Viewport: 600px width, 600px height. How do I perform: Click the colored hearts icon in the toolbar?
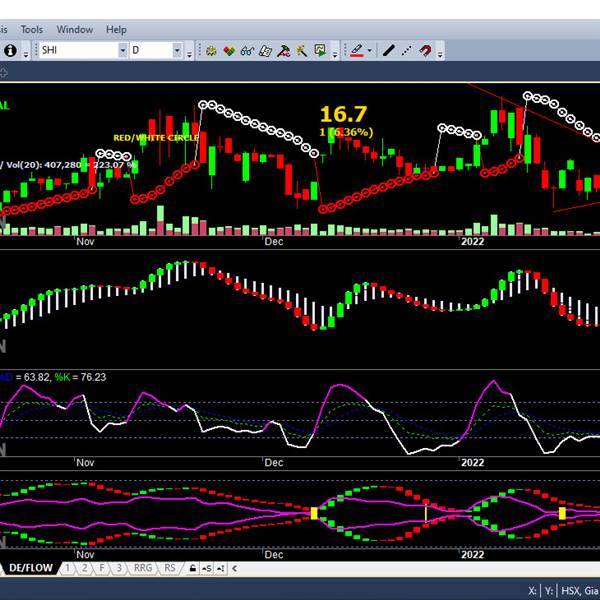click(x=229, y=50)
